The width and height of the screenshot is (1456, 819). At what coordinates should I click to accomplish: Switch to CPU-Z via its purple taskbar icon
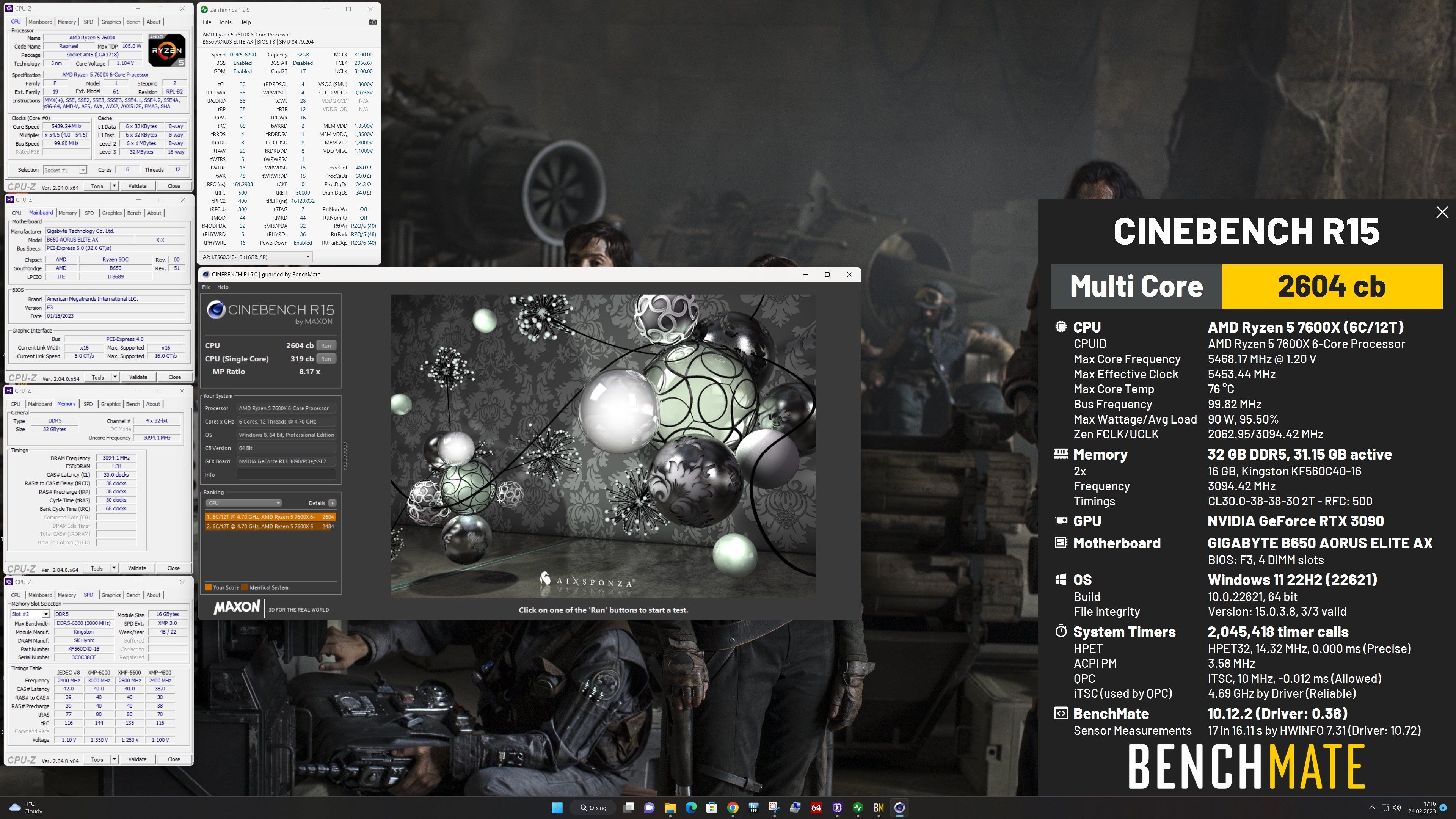click(837, 808)
